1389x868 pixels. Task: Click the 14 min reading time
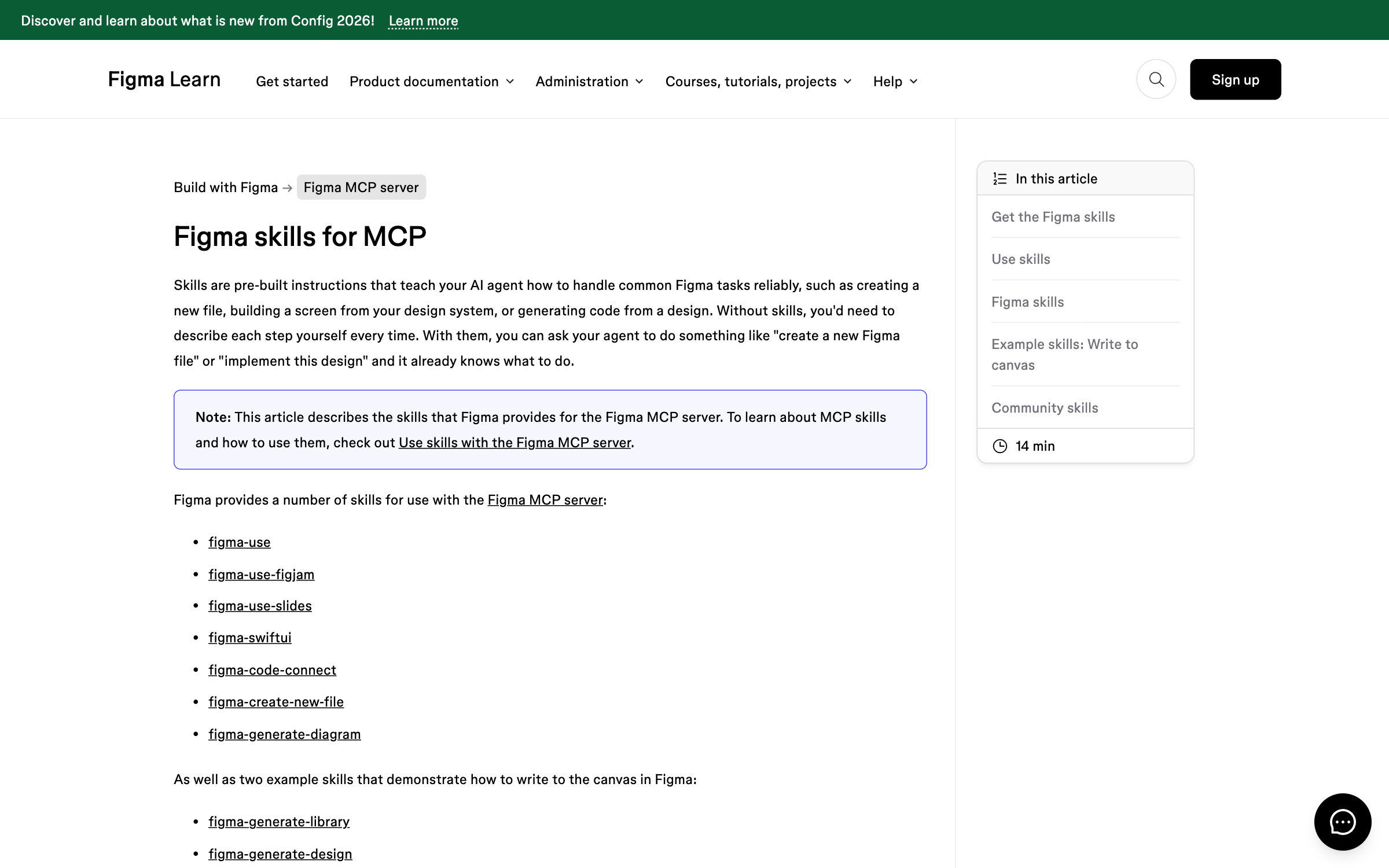pyautogui.click(x=1035, y=446)
